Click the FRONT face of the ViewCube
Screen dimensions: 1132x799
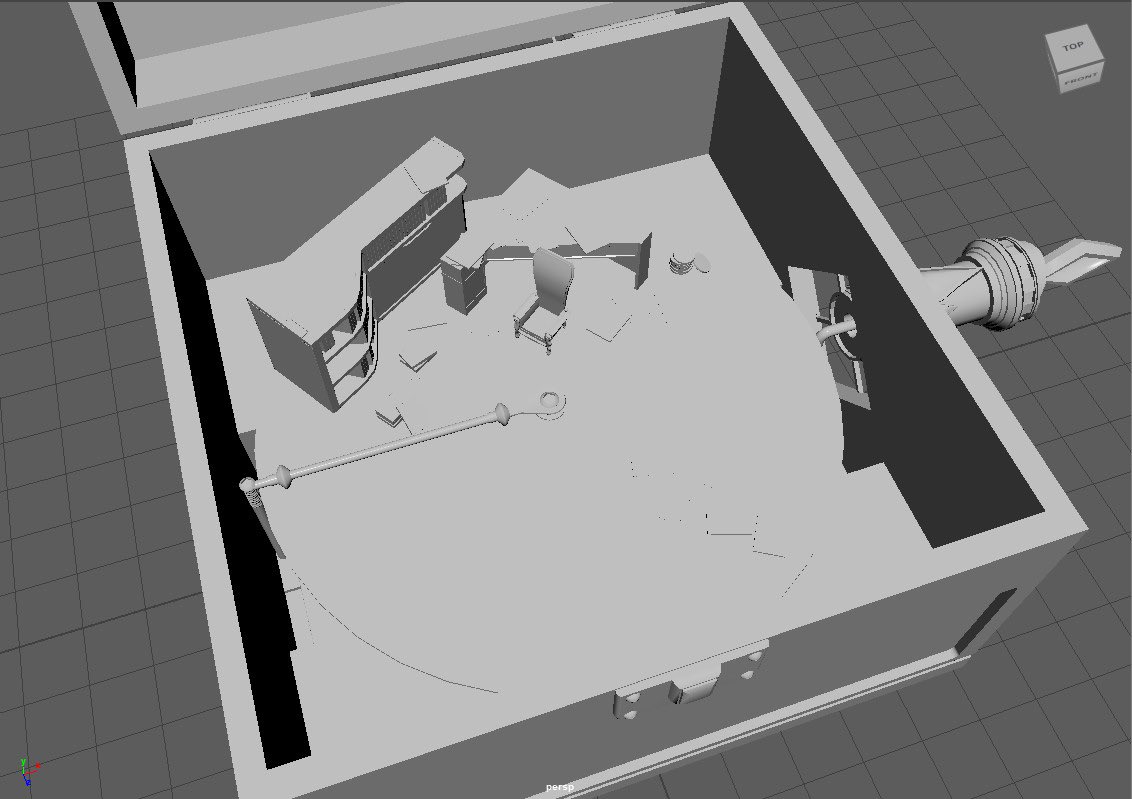click(1080, 79)
